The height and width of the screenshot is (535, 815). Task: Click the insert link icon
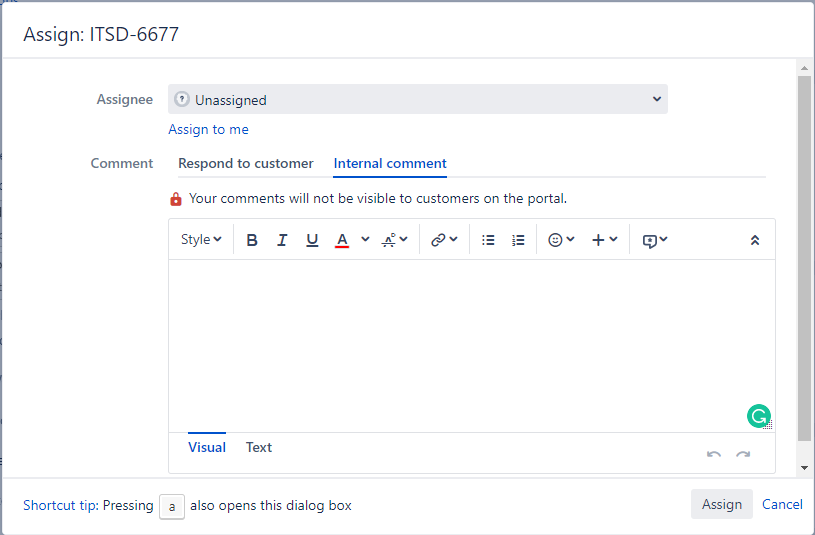coord(438,240)
